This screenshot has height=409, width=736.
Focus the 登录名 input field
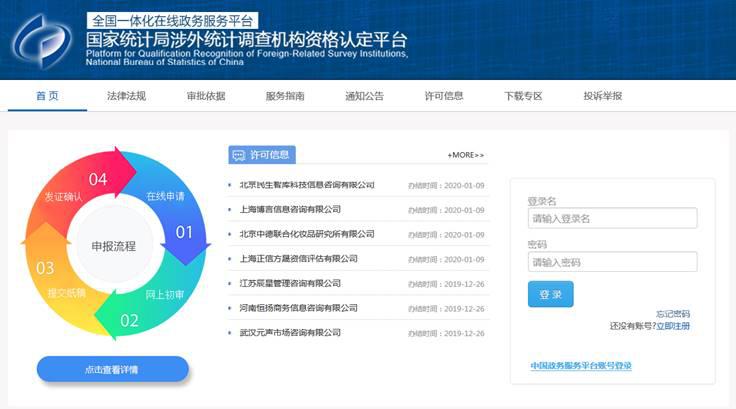coord(612,218)
